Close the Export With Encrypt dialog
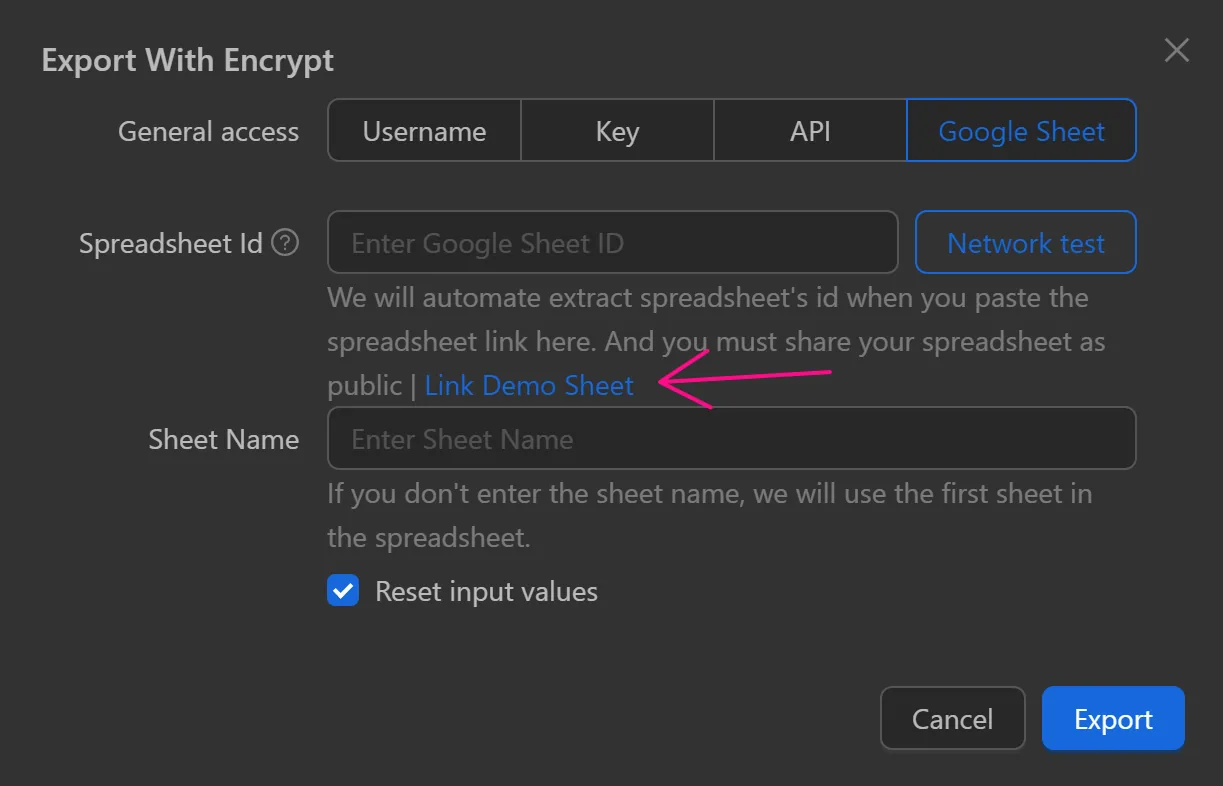 click(x=1176, y=50)
